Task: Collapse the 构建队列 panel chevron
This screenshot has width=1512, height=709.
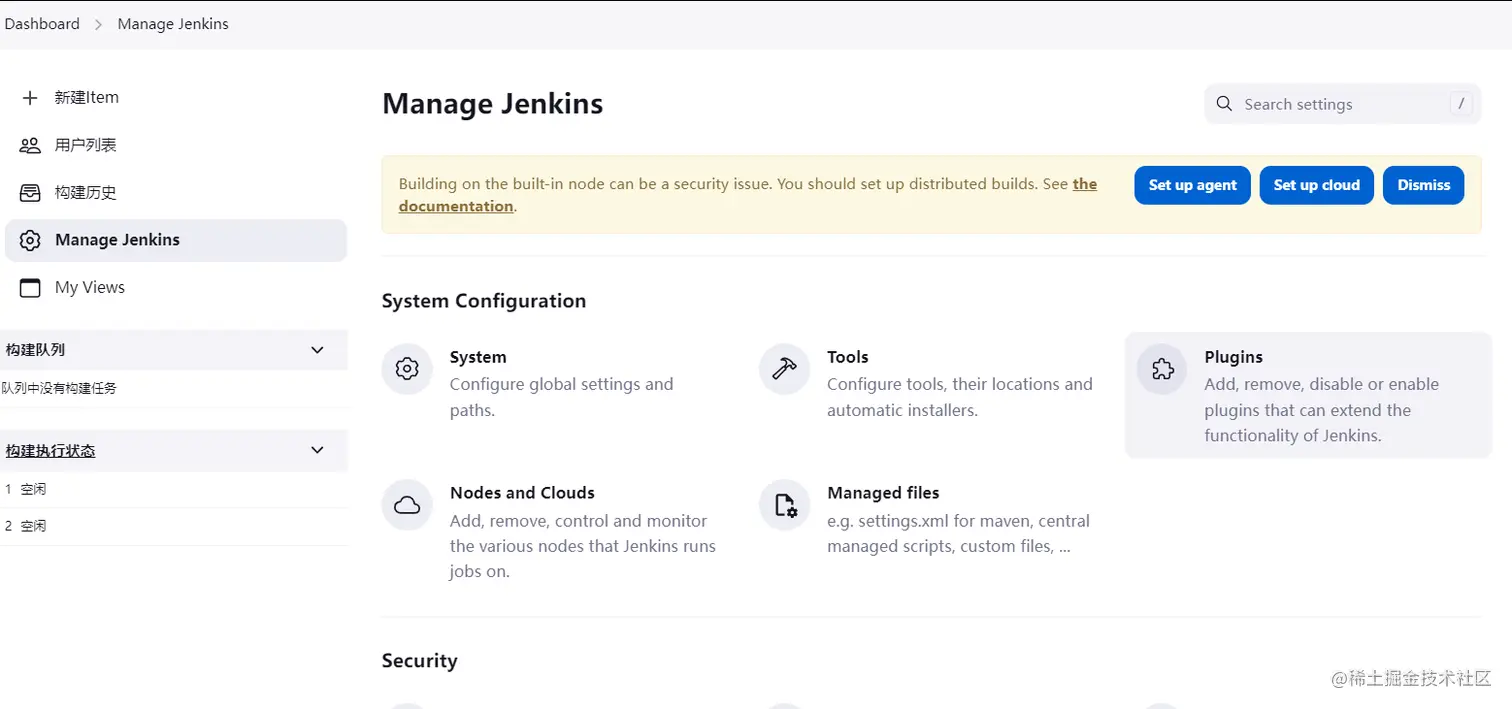Action: [317, 350]
